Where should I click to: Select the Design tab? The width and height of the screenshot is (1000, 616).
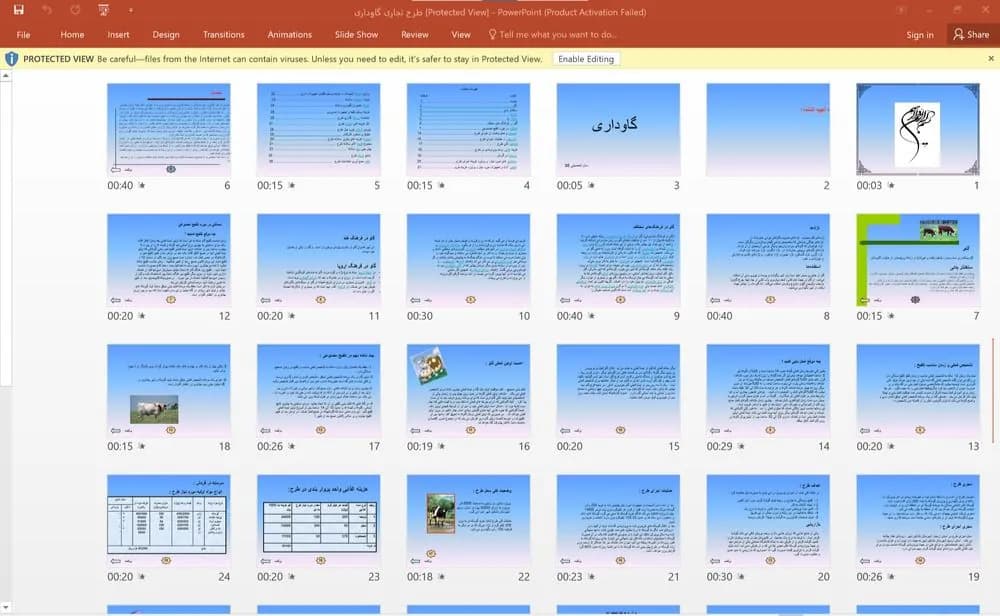[x=166, y=34]
